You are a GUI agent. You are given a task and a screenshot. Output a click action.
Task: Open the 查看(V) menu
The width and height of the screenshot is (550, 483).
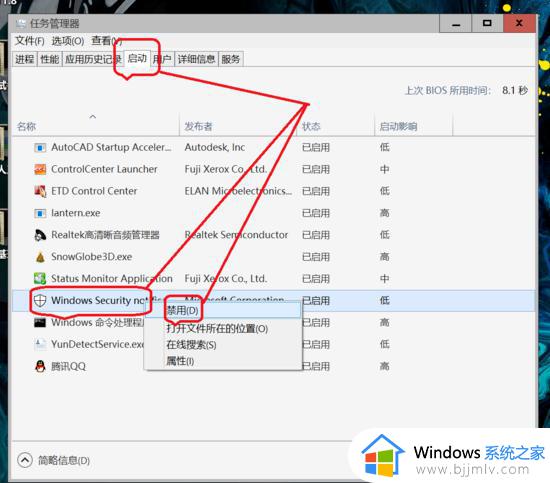tap(106, 41)
